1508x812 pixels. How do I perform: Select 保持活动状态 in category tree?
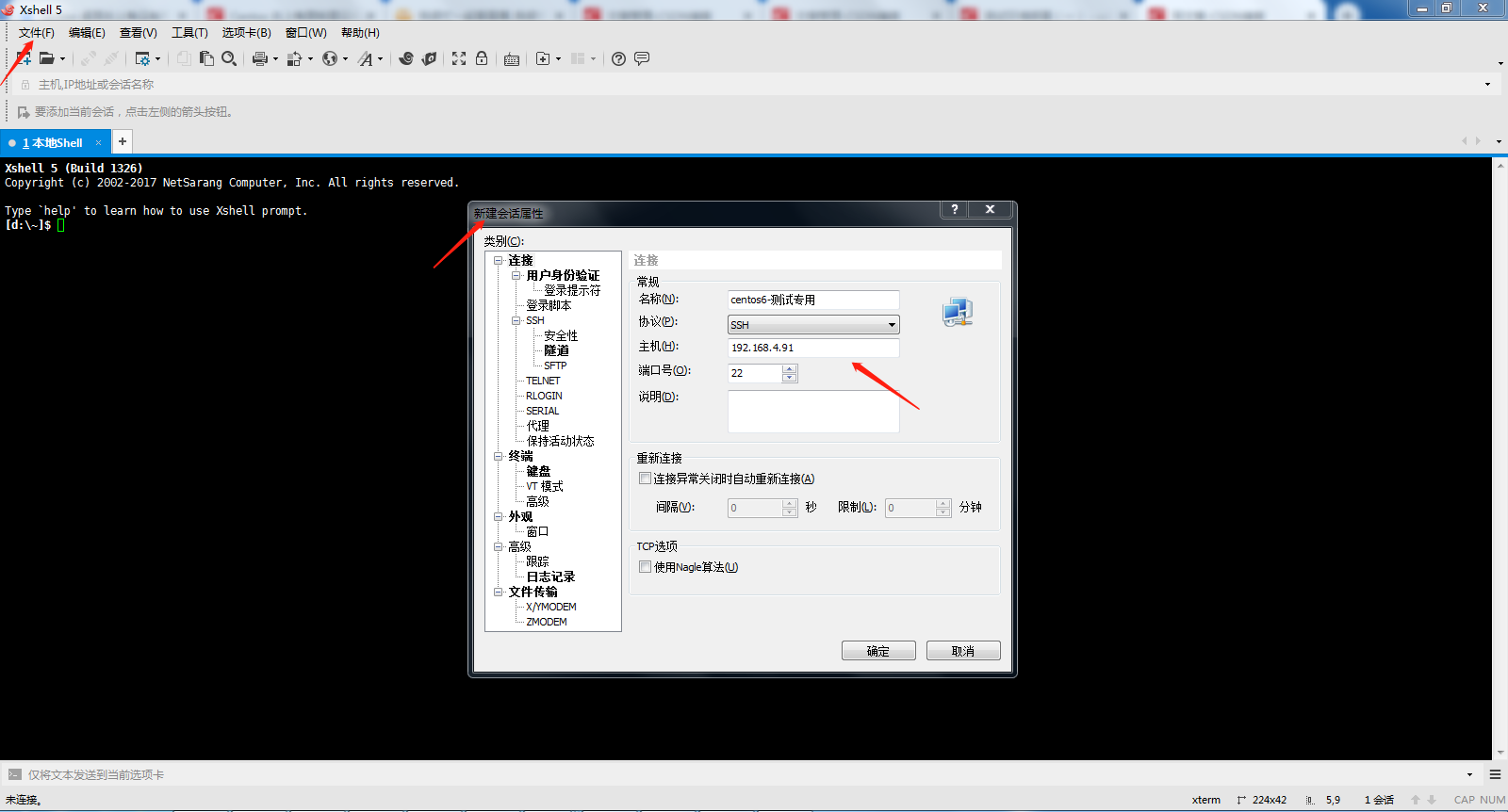coord(560,441)
